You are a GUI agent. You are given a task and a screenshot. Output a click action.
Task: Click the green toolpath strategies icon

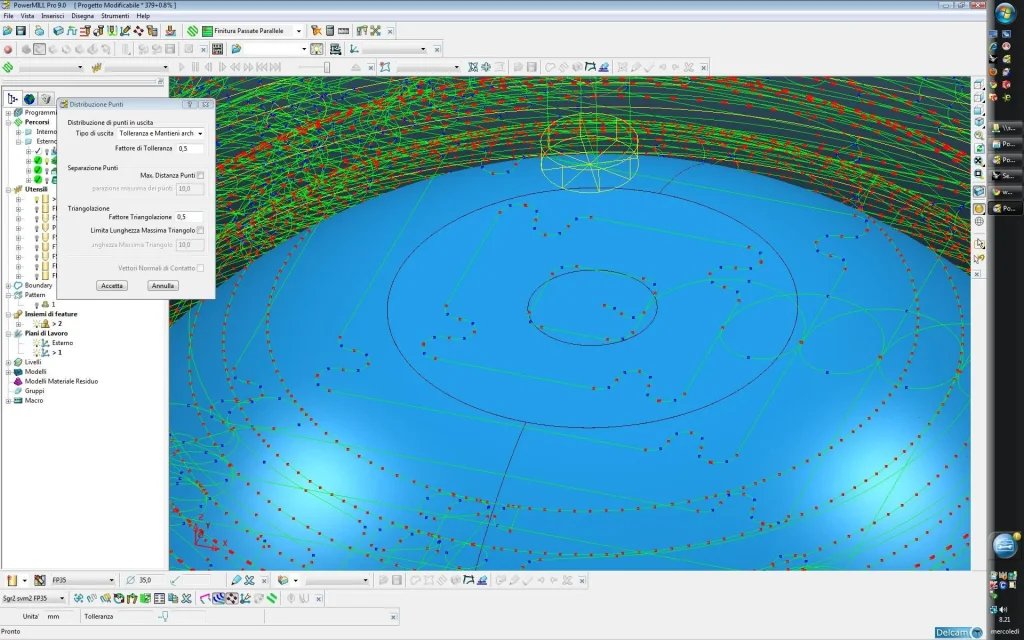pyautogui.click(x=192, y=31)
